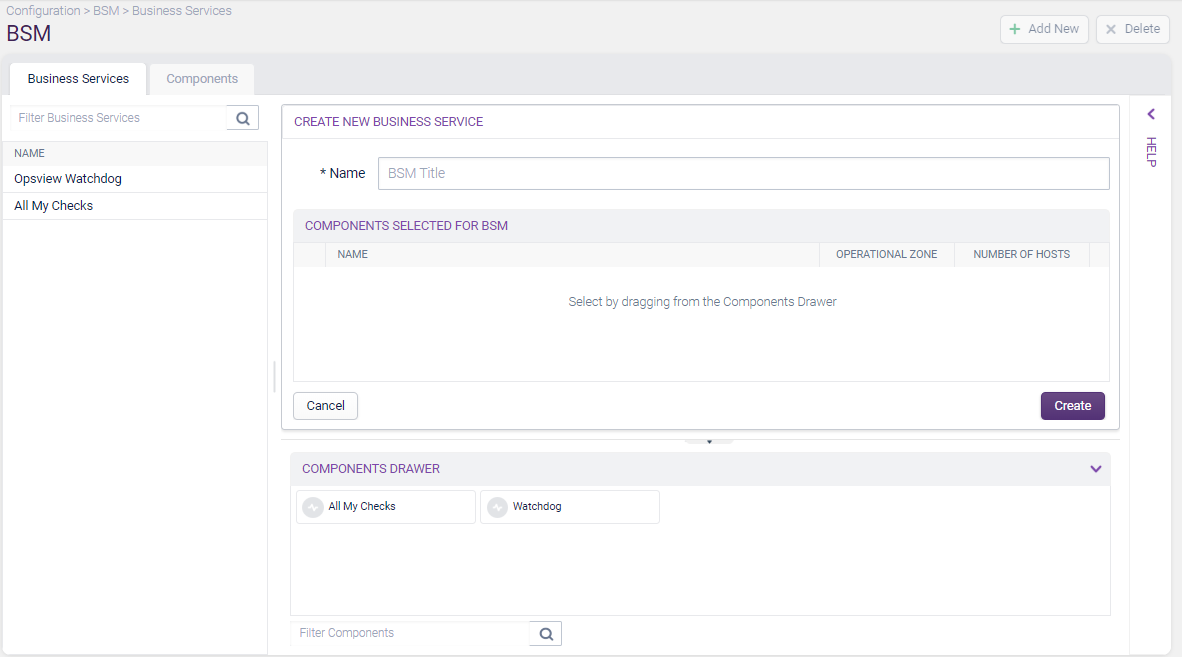Cancel the new business service form

(325, 406)
